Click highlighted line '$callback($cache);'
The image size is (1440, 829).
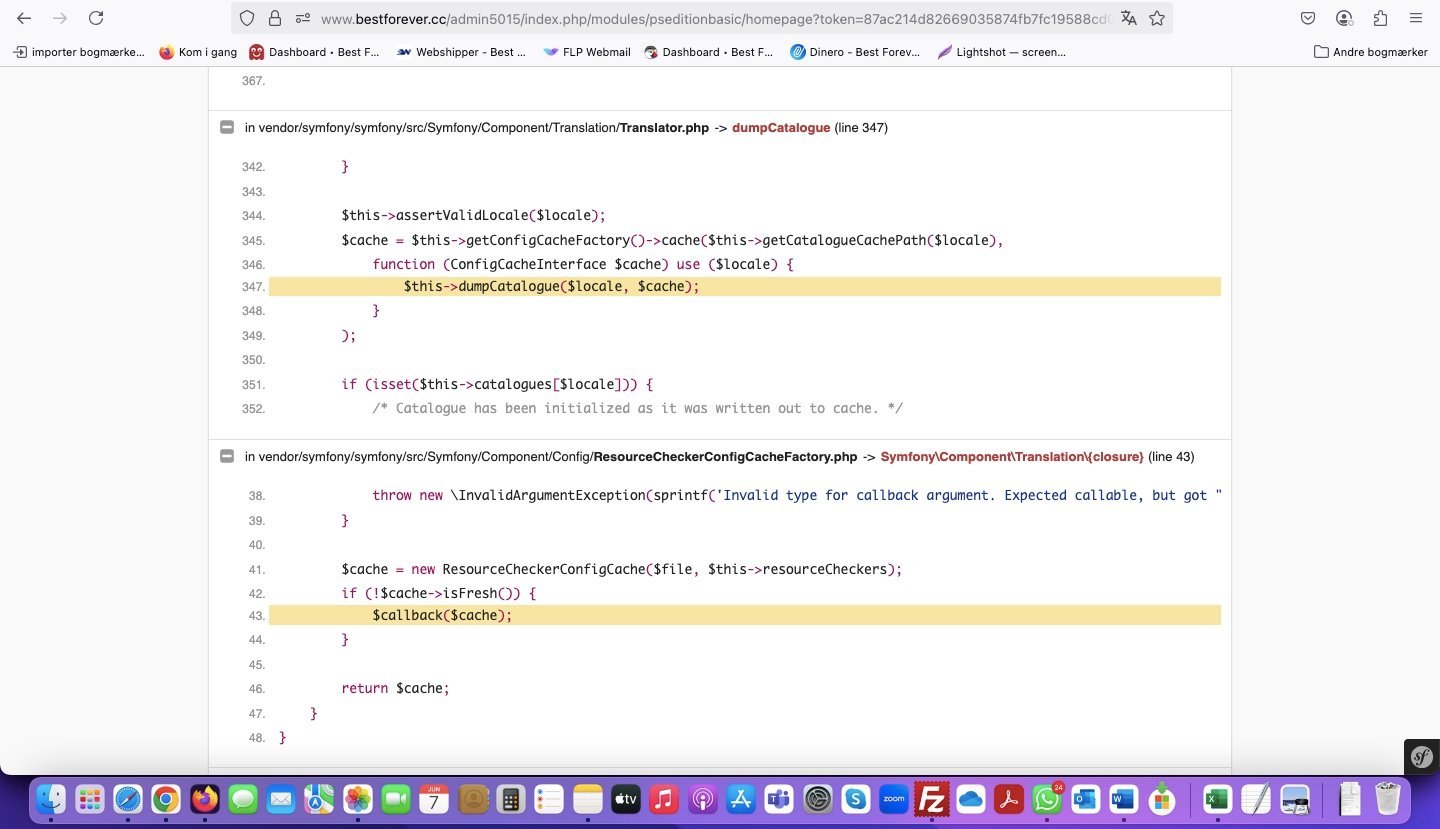[745, 615]
